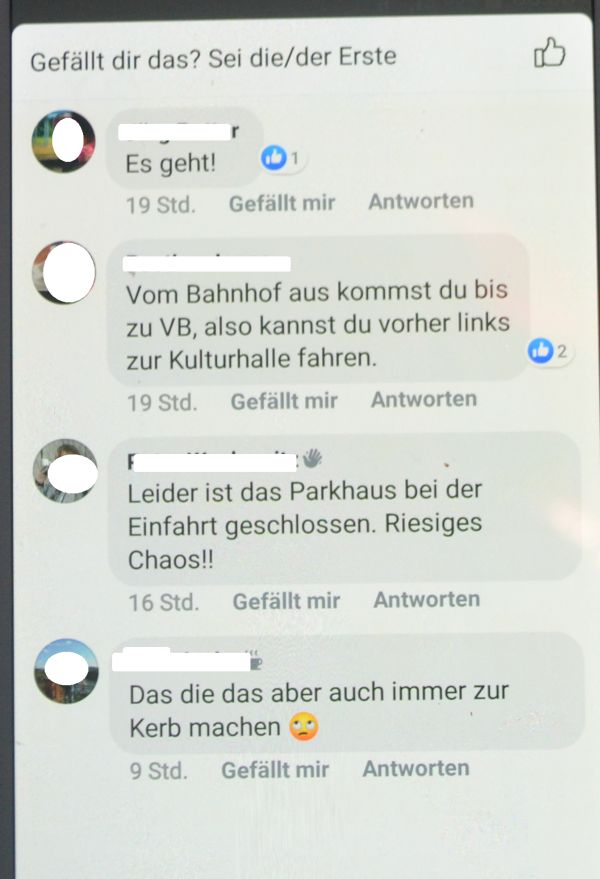Open the waving hand badge beside third commenter name
The width and height of the screenshot is (600, 879).
coord(312,459)
